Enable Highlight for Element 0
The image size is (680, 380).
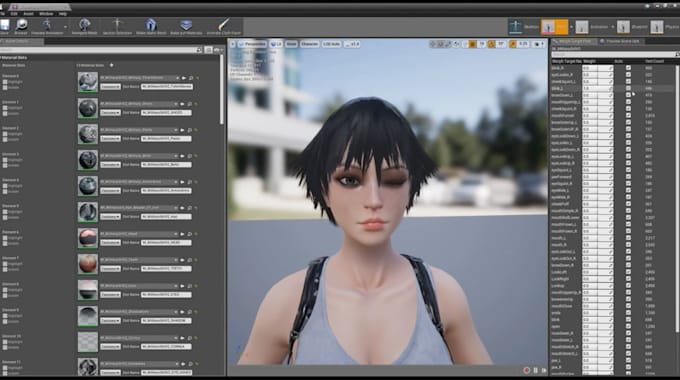5,82
